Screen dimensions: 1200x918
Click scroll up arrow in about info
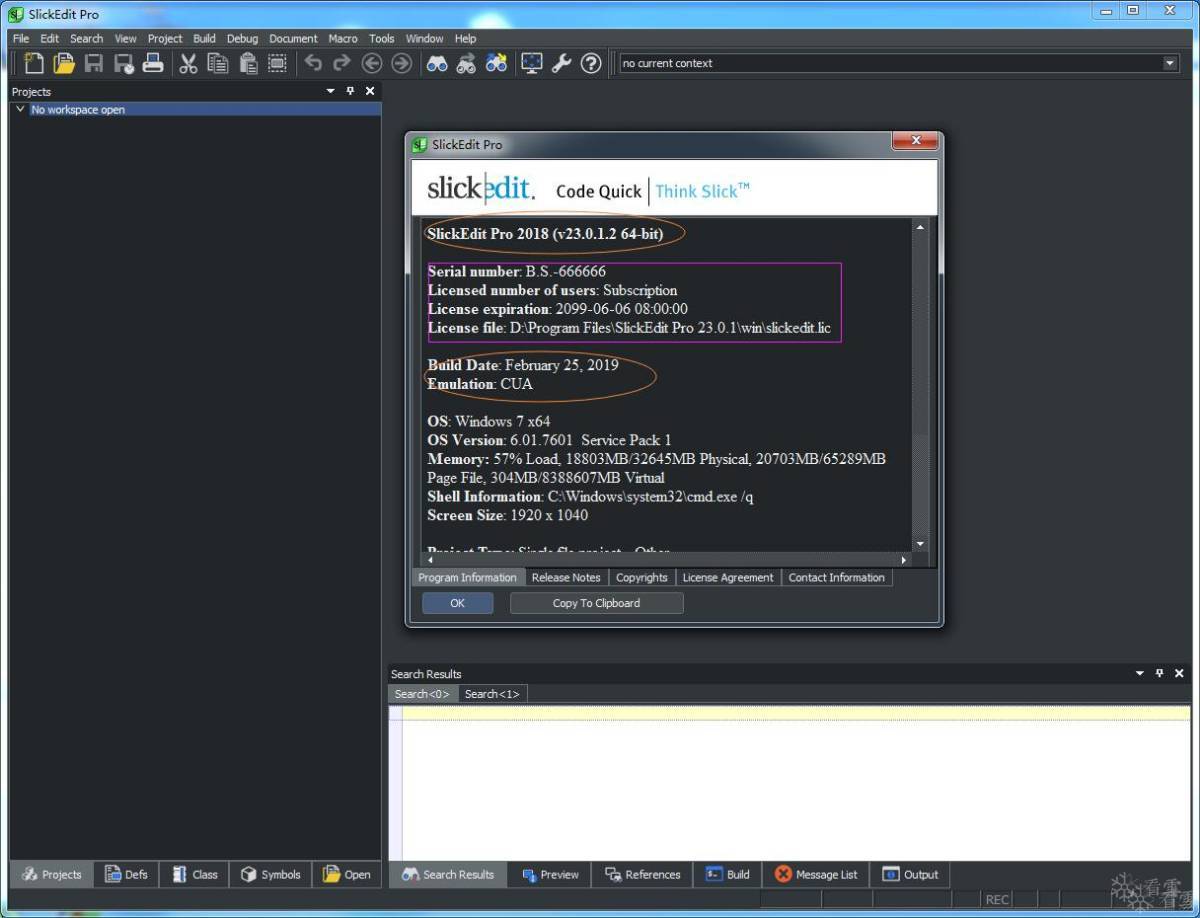(920, 227)
